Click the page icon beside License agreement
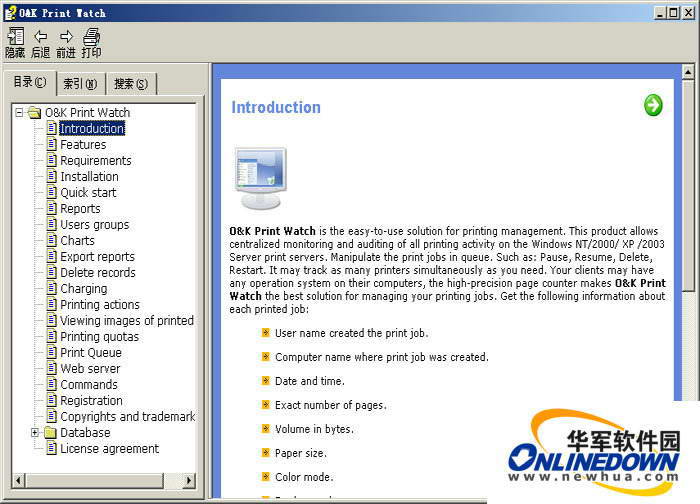 (x=52, y=448)
